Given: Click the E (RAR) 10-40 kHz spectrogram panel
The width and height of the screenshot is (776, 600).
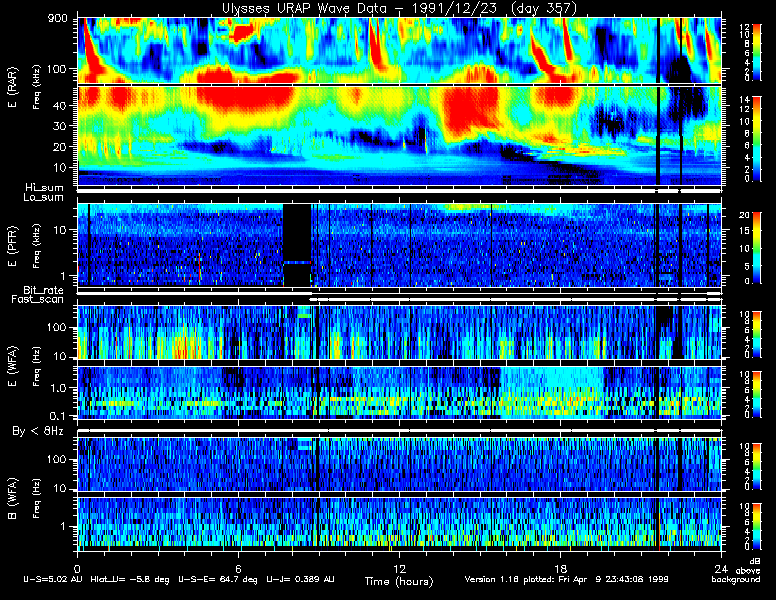Looking at the screenshot, I should pos(399,136).
